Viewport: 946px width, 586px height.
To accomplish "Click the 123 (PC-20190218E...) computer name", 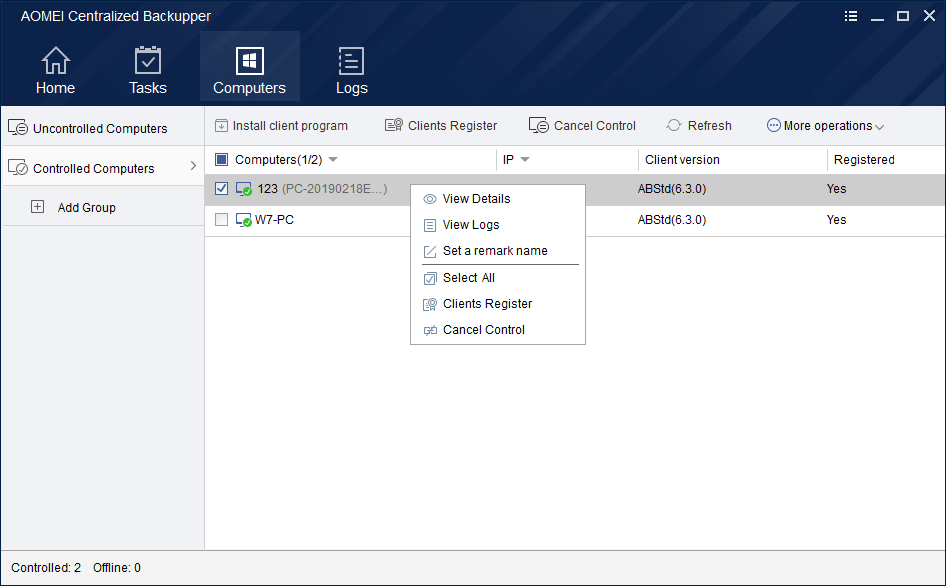I will pos(322,189).
